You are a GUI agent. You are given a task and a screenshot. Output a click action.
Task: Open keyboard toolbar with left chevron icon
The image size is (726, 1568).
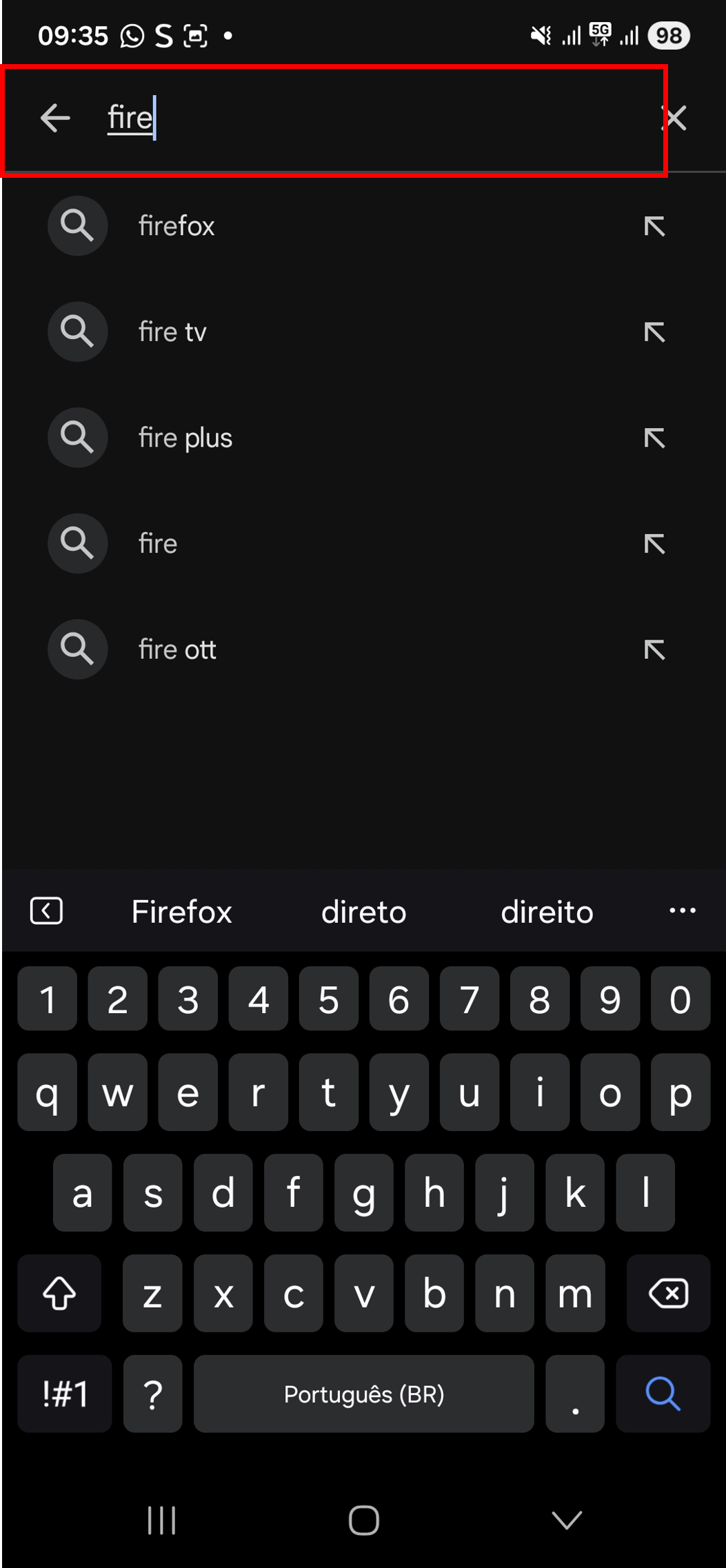point(47,911)
